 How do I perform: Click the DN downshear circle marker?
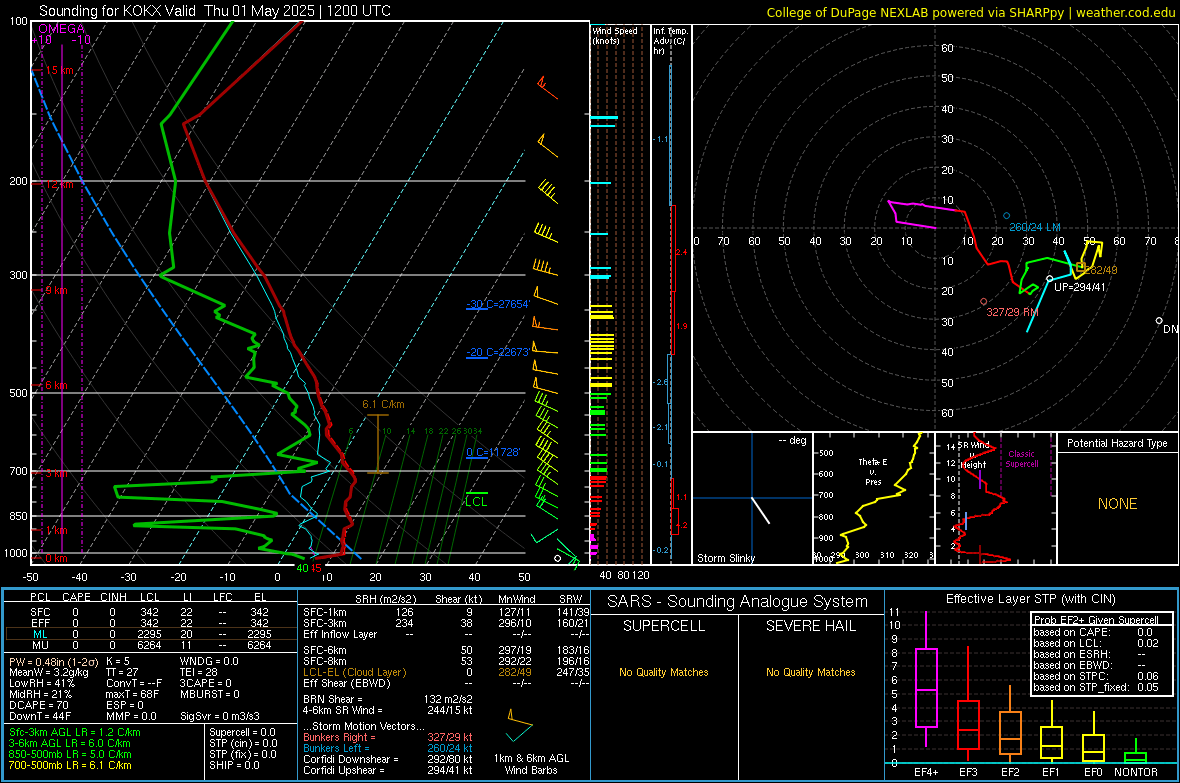point(1159,321)
